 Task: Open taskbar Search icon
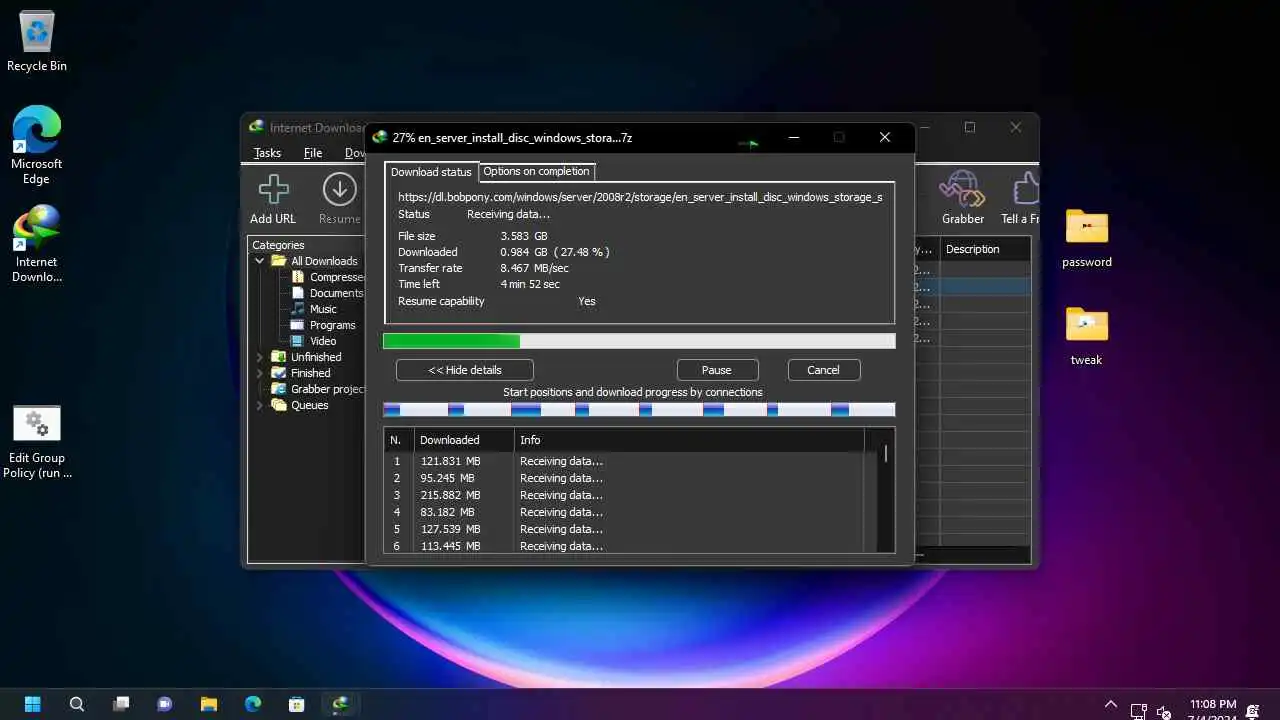point(77,704)
